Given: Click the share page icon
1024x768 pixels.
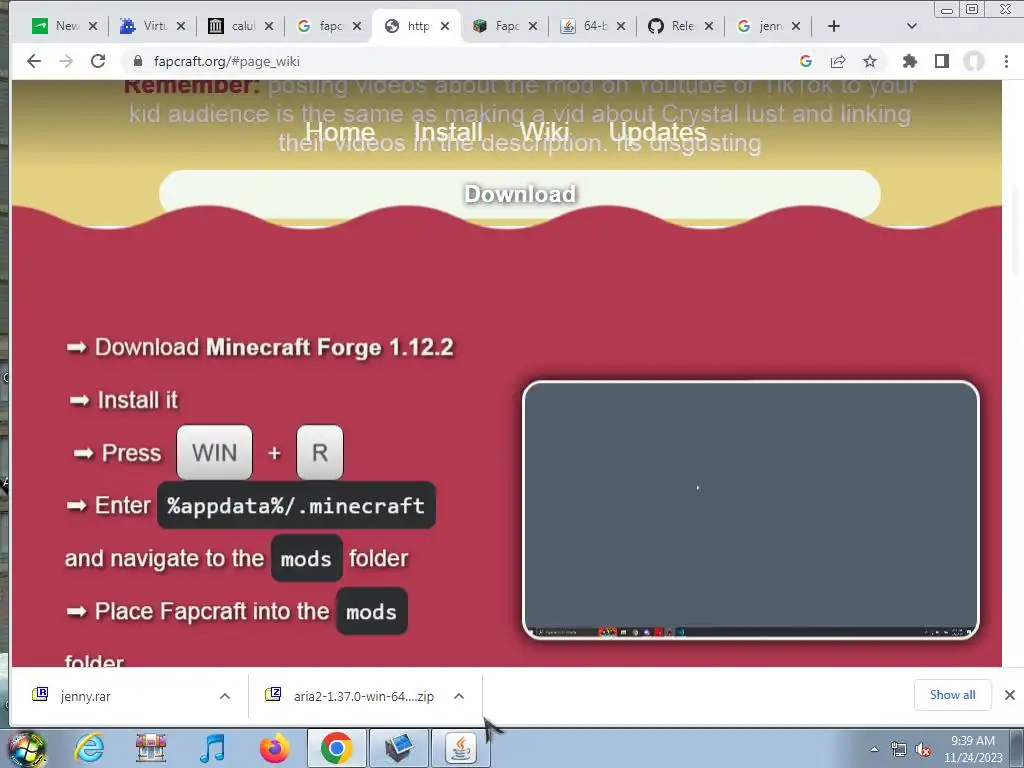Looking at the screenshot, I should [838, 61].
